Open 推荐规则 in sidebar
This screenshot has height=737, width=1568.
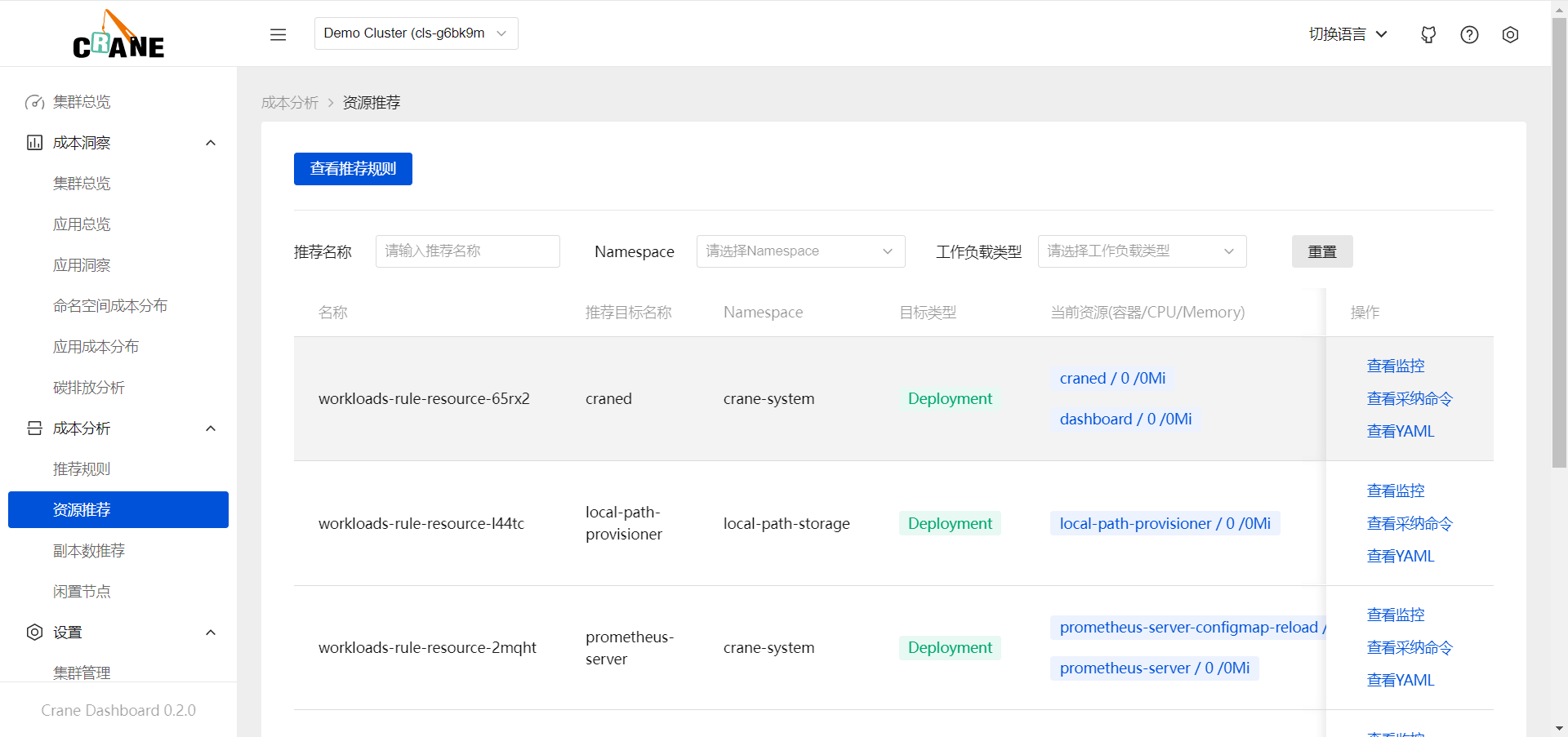click(118, 469)
